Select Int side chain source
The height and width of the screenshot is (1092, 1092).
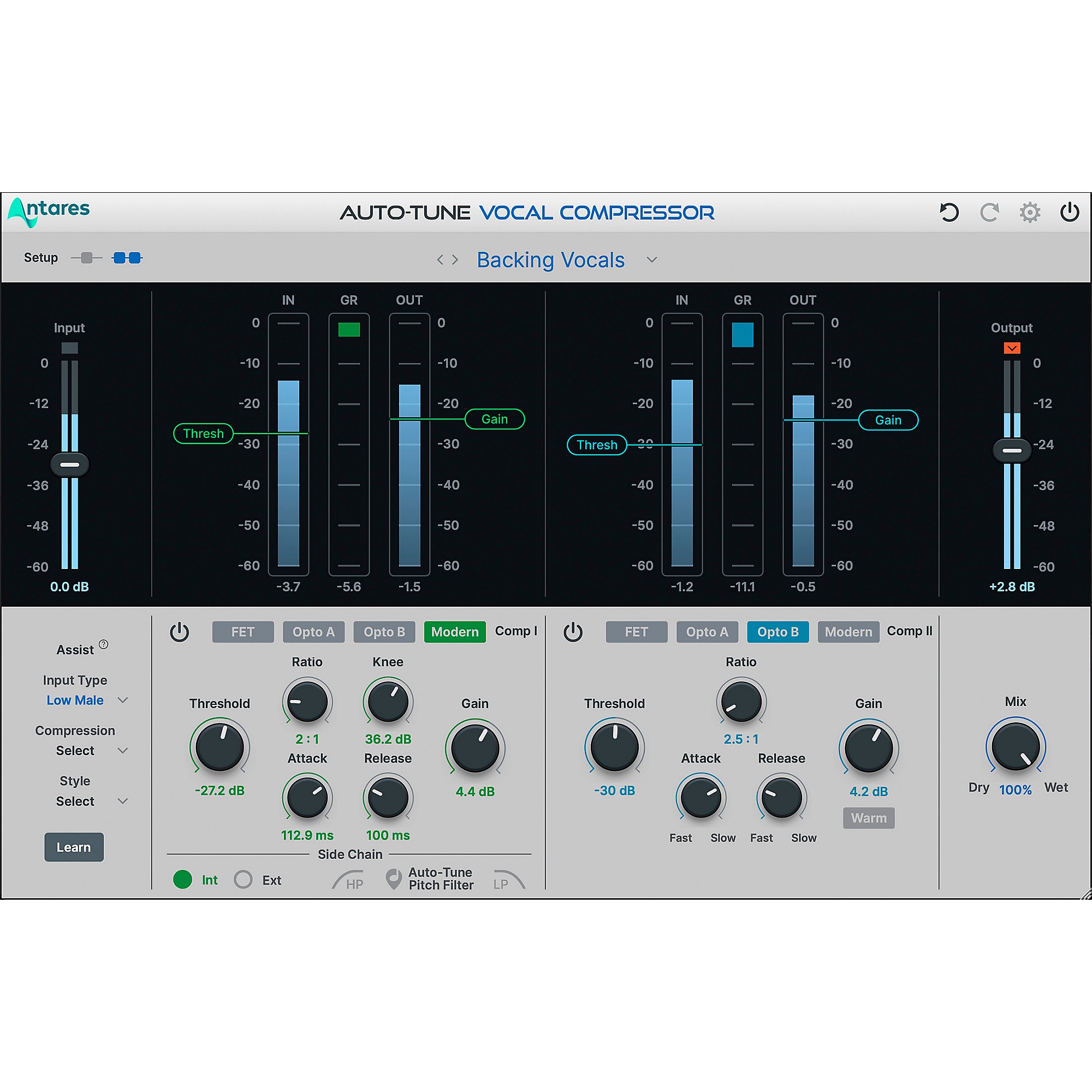tap(182, 880)
